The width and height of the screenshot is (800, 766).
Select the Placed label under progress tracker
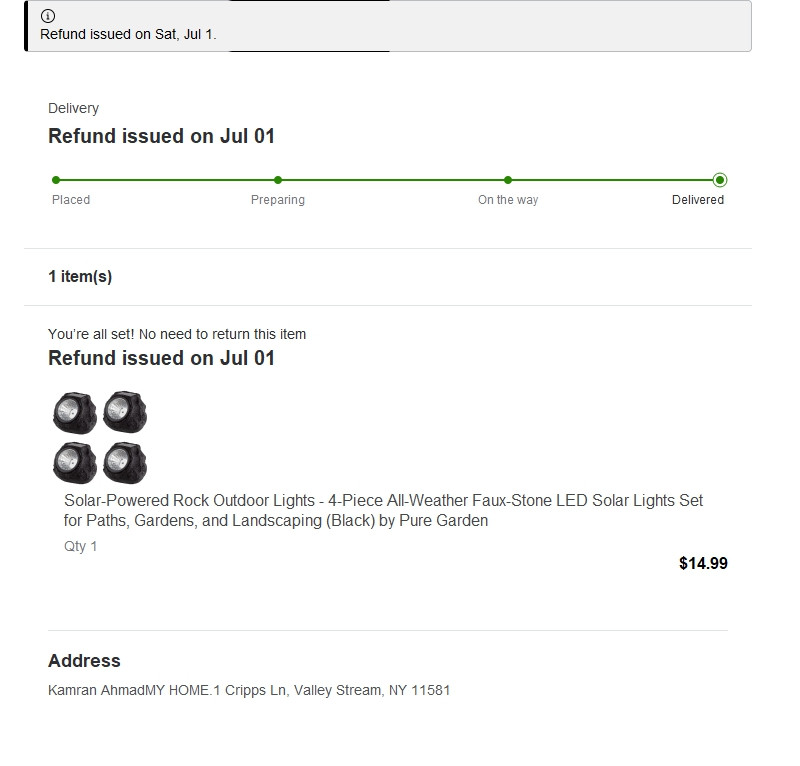point(71,200)
